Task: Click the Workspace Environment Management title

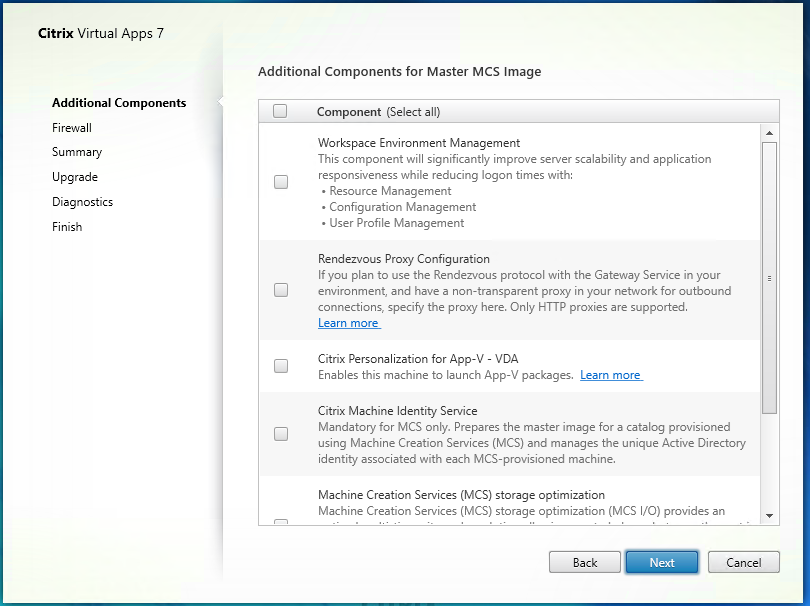Action: click(x=419, y=143)
